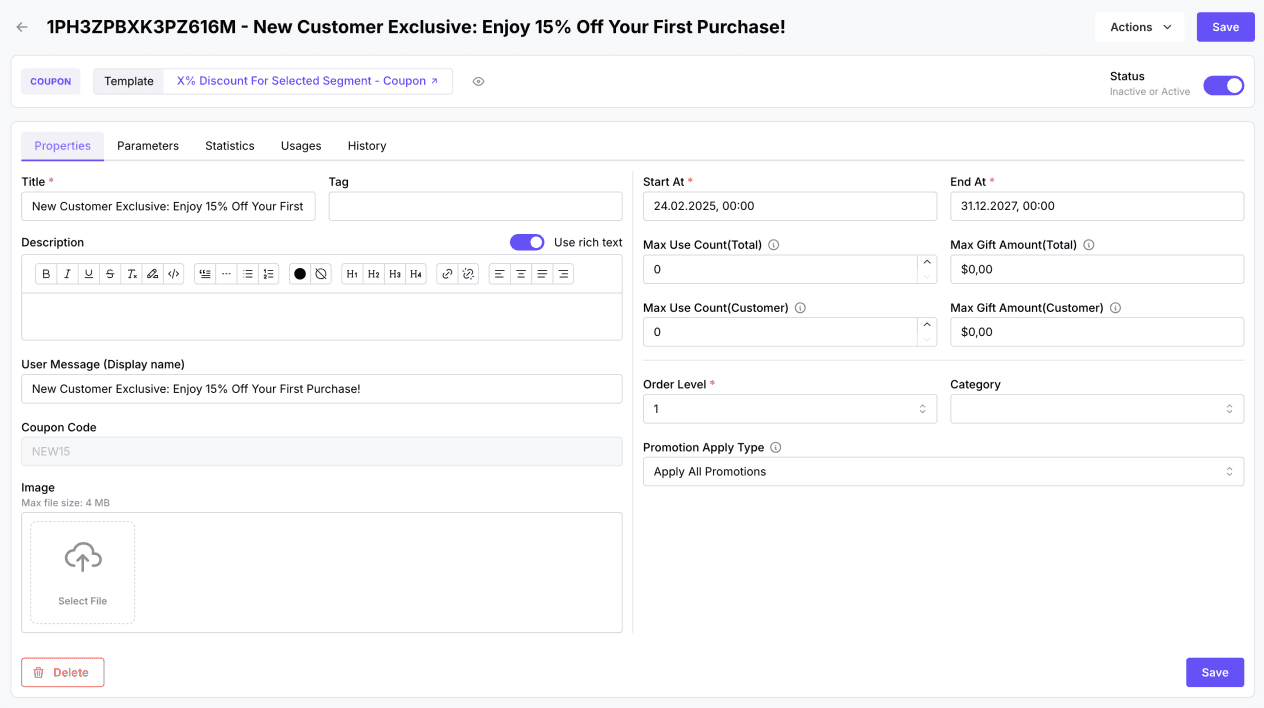
Task: Insert a blockquote
Action: click(x=205, y=274)
